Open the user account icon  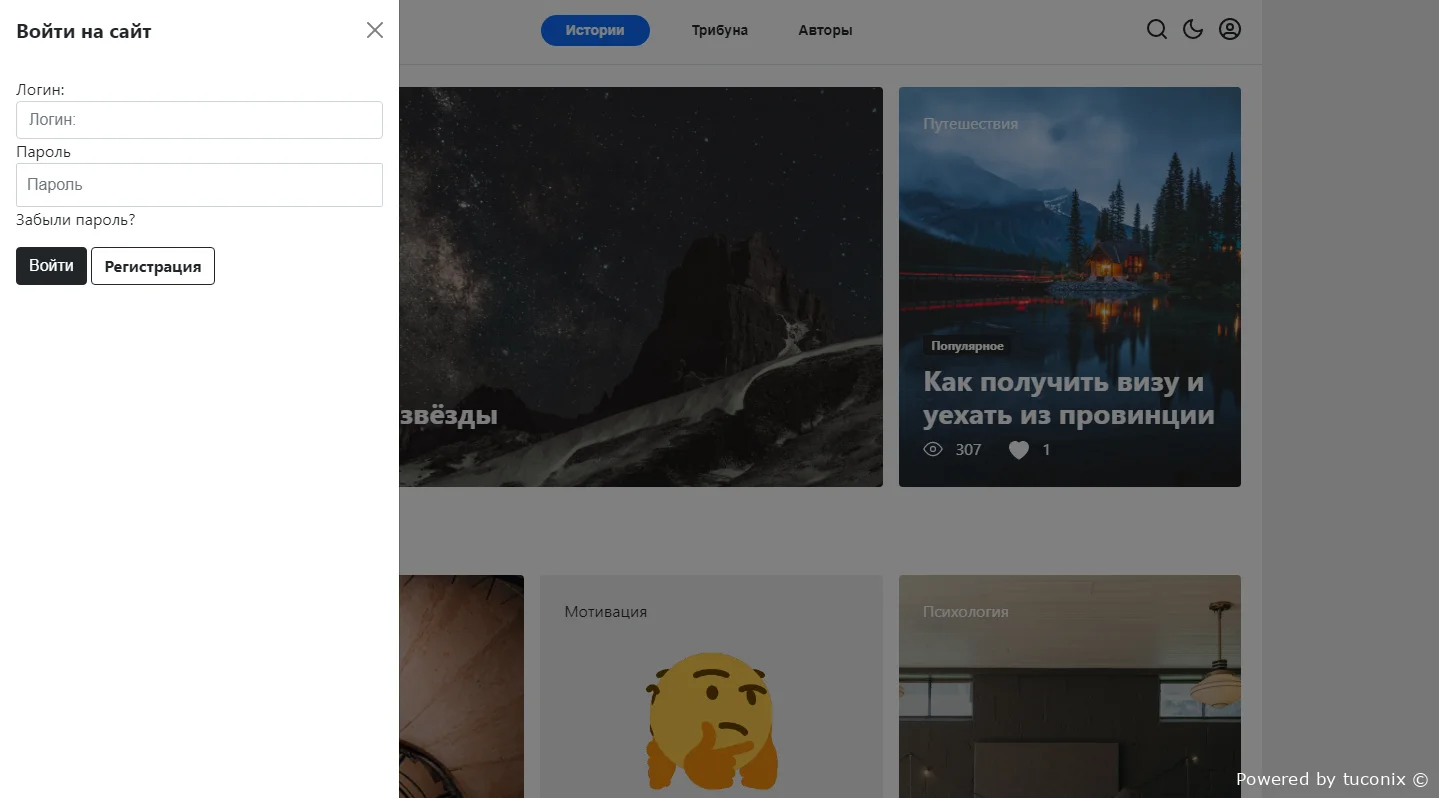(1230, 30)
